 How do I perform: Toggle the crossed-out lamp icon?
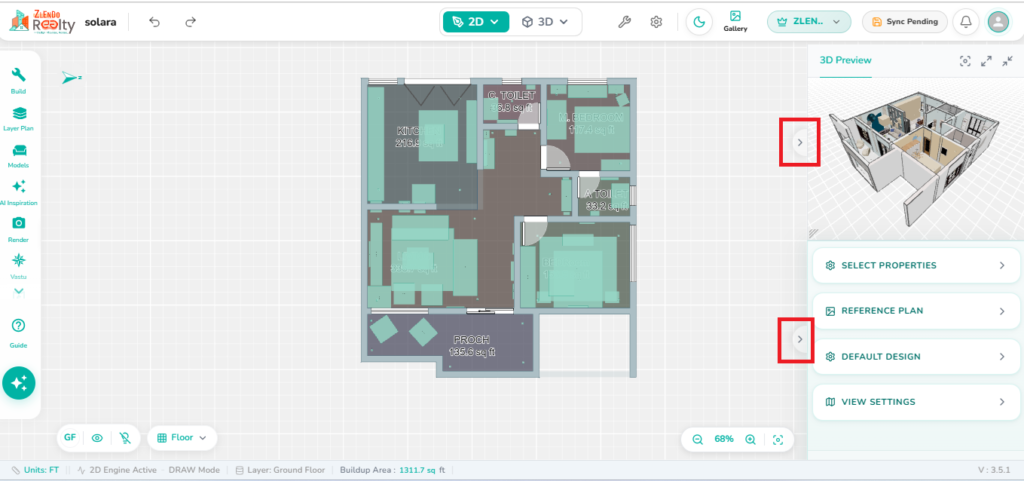[125, 439]
